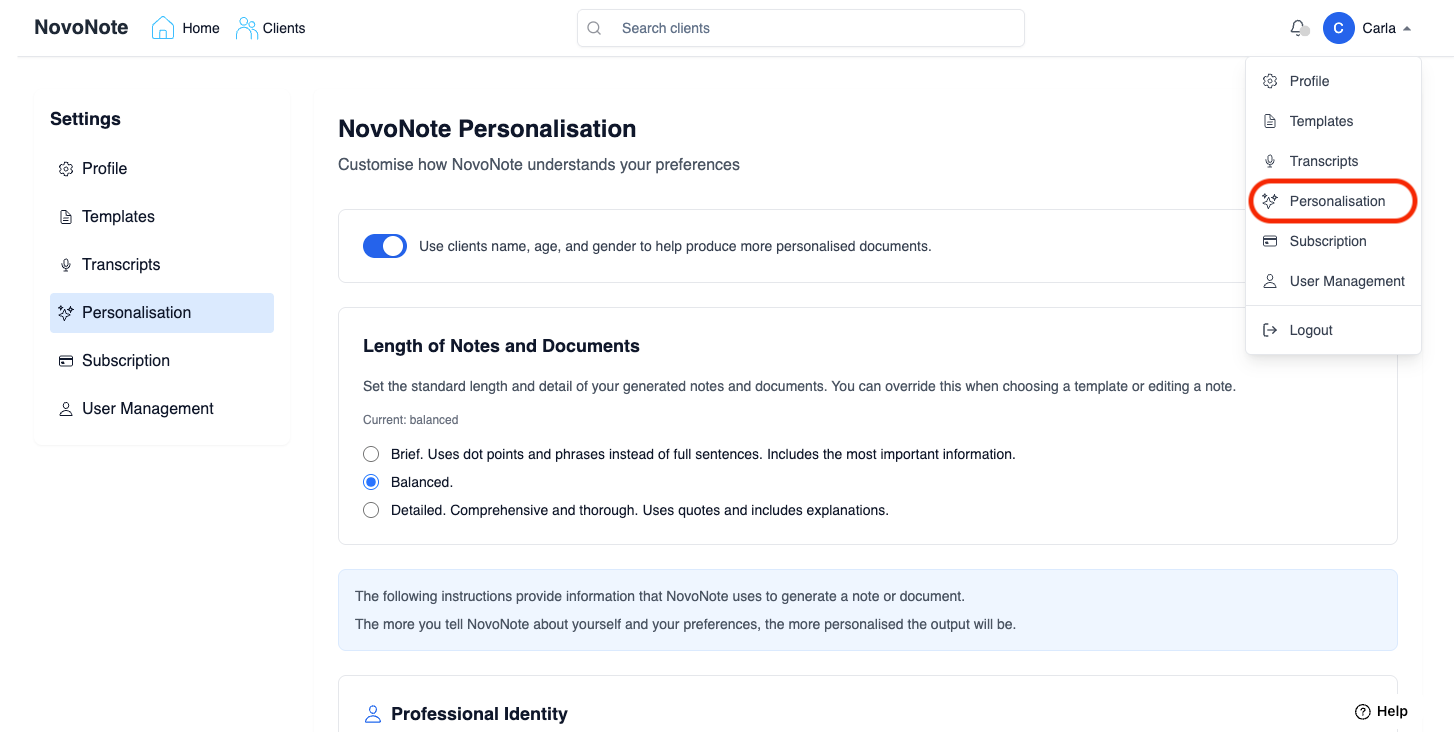This screenshot has width=1454, height=732.
Task: Click the notification bell icon
Action: pos(1298,28)
